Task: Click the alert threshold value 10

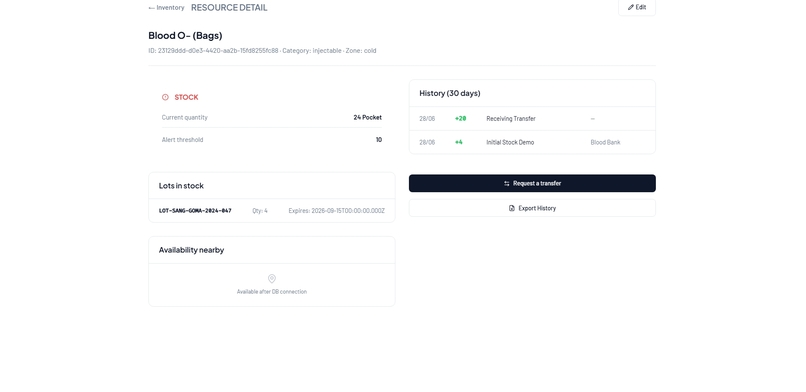Action: coord(379,140)
